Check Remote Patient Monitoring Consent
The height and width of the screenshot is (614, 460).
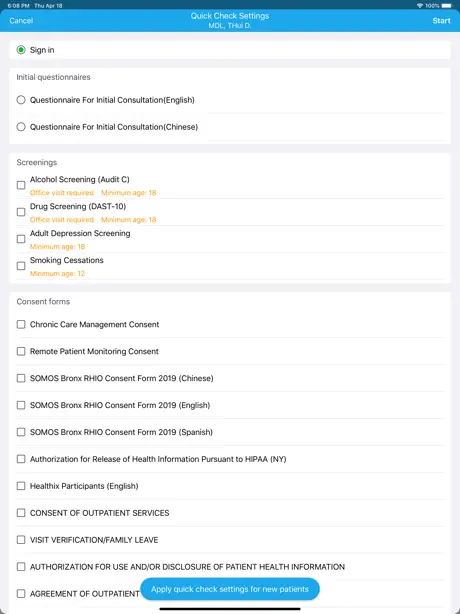click(x=21, y=351)
